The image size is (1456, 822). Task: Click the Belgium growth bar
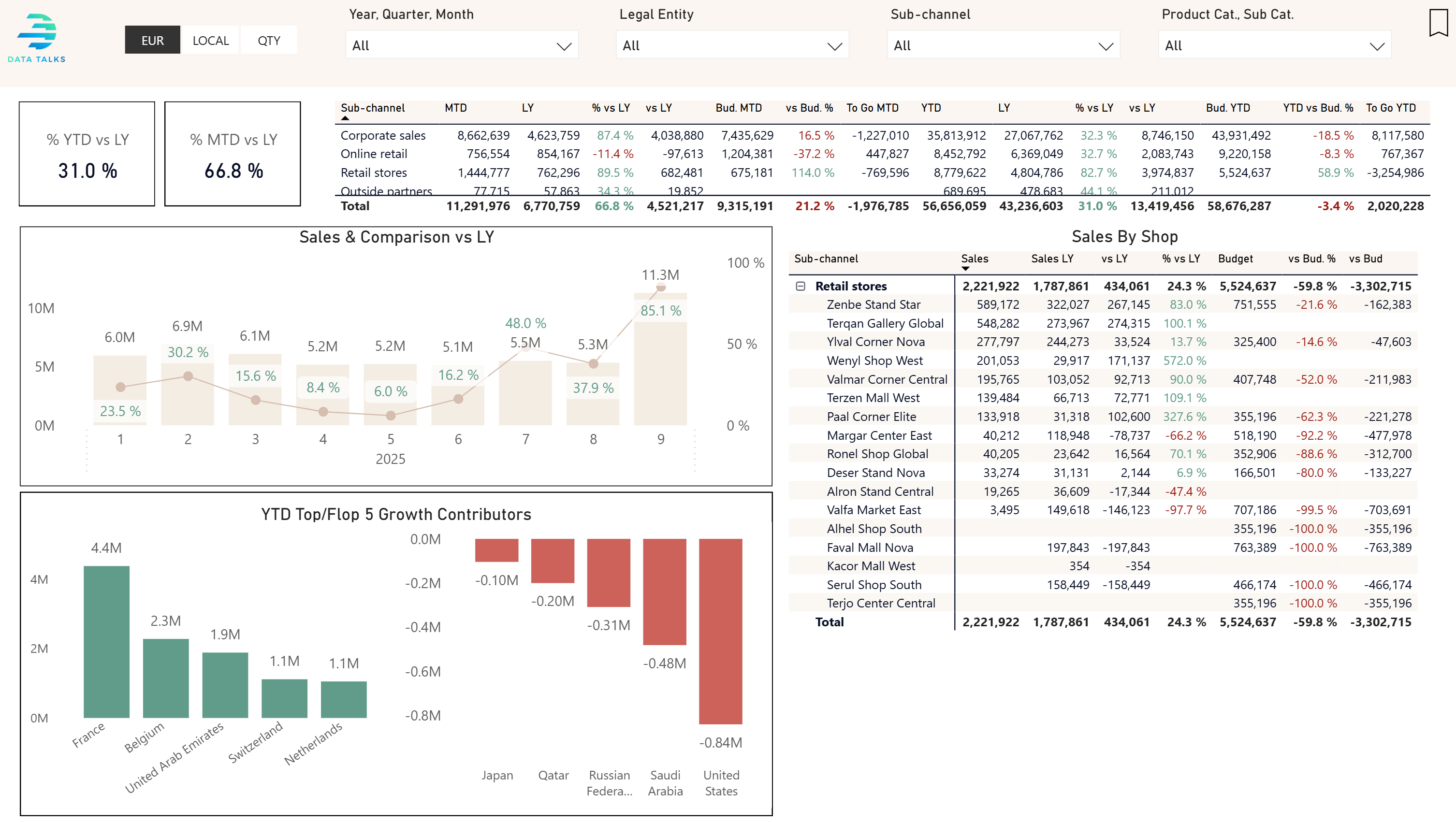166,678
